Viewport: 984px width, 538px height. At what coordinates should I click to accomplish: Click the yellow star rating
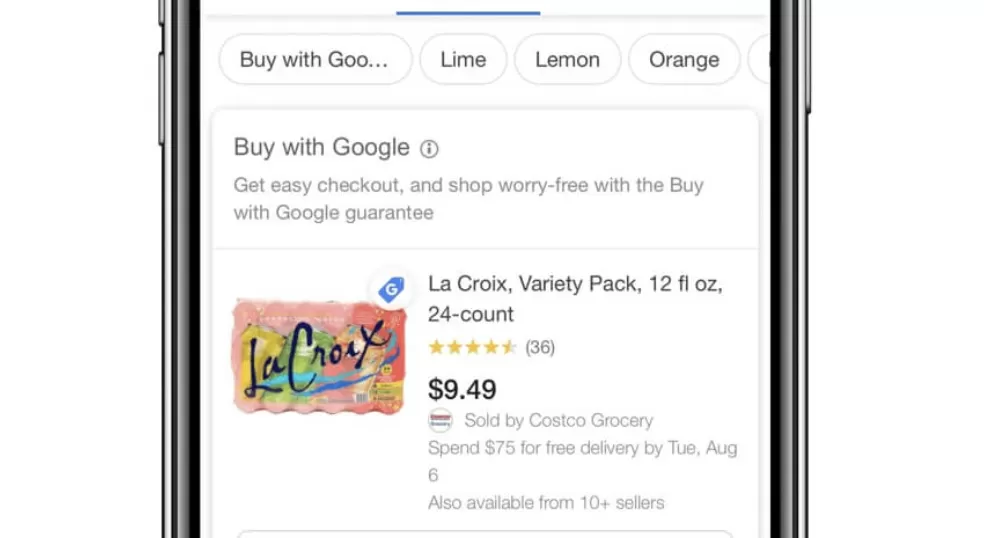(x=472, y=347)
